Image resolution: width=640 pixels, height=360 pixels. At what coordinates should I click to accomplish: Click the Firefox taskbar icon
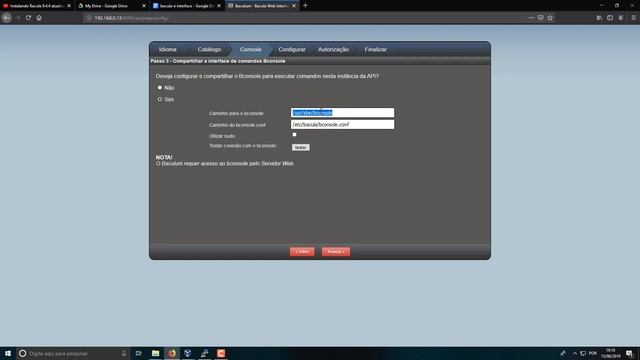click(172, 353)
